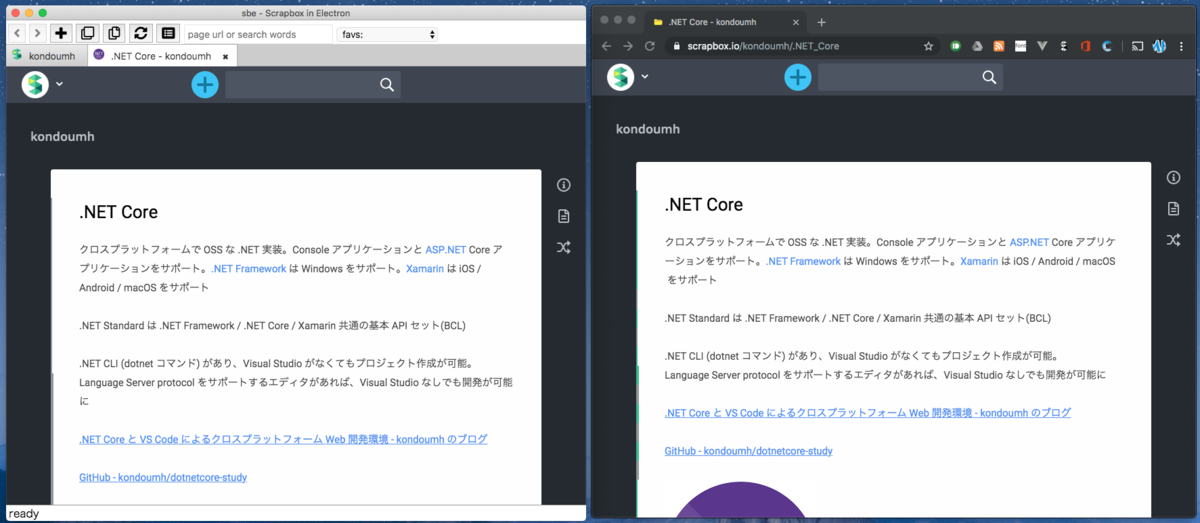The image size is (1200, 523).
Task: Click the copy documents icon in sbe toolbar
Action: pyautogui.click(x=114, y=34)
